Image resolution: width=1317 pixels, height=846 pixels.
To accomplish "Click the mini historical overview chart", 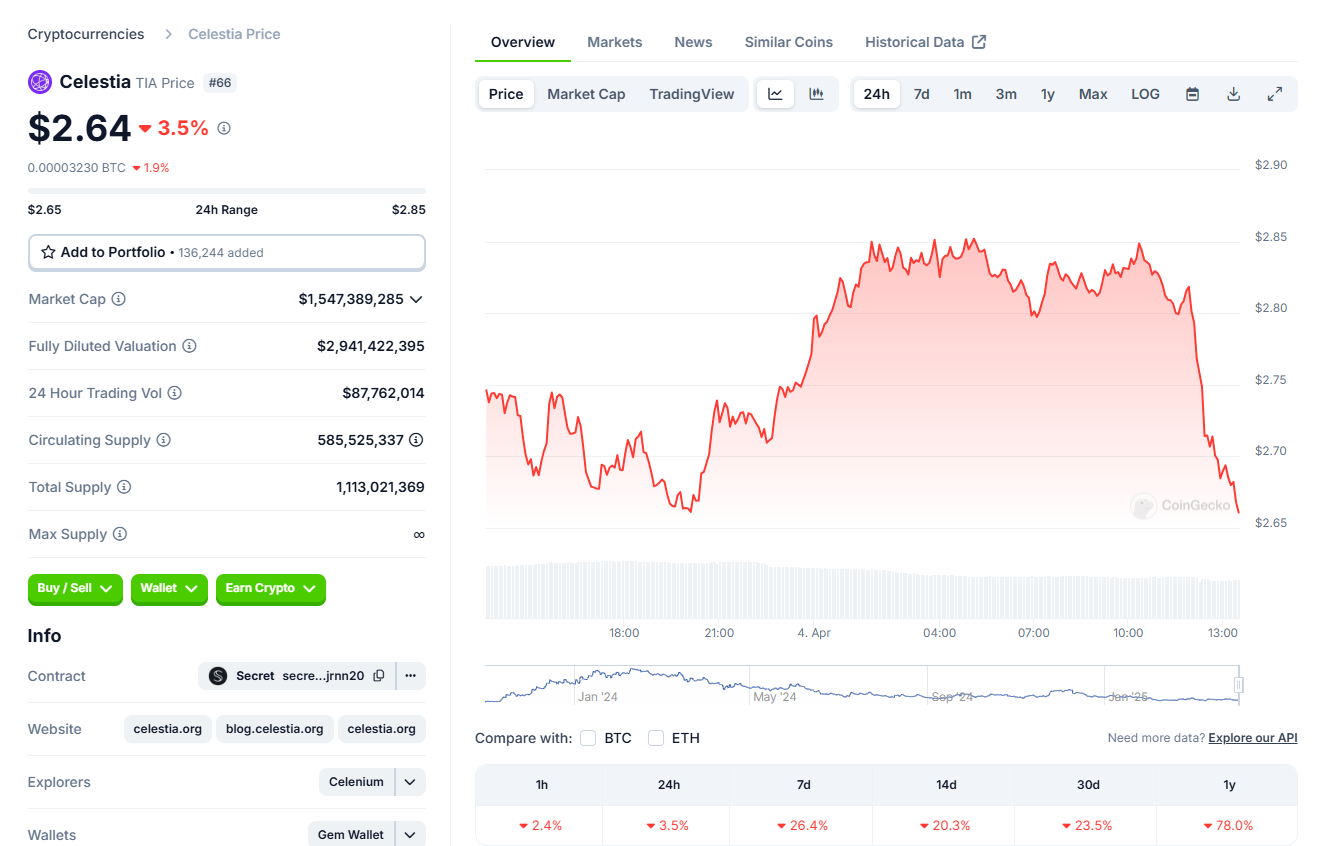I will 862,684.
